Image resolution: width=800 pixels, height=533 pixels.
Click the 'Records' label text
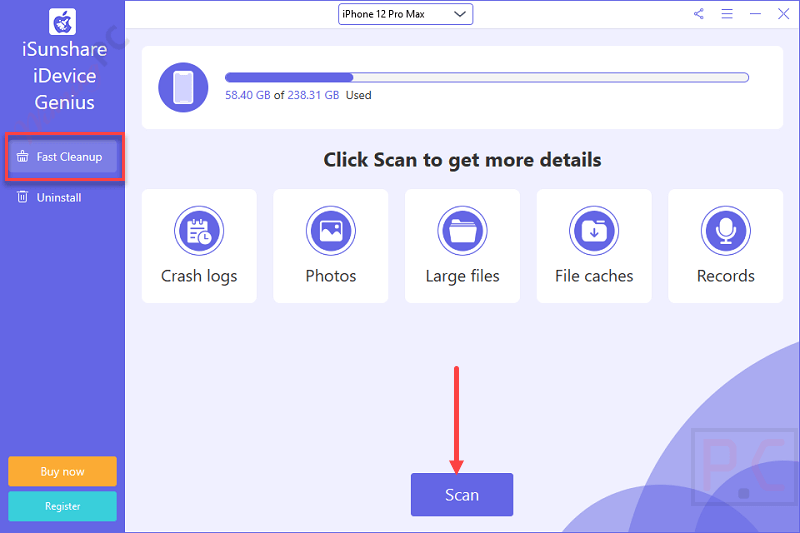click(x=726, y=276)
